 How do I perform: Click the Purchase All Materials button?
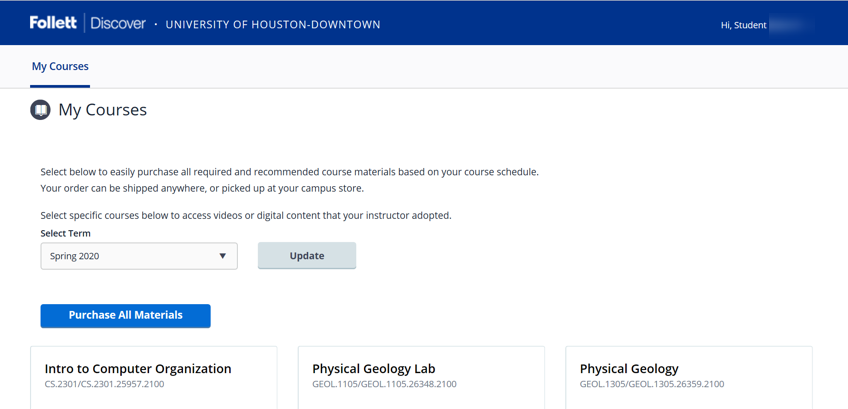125,315
